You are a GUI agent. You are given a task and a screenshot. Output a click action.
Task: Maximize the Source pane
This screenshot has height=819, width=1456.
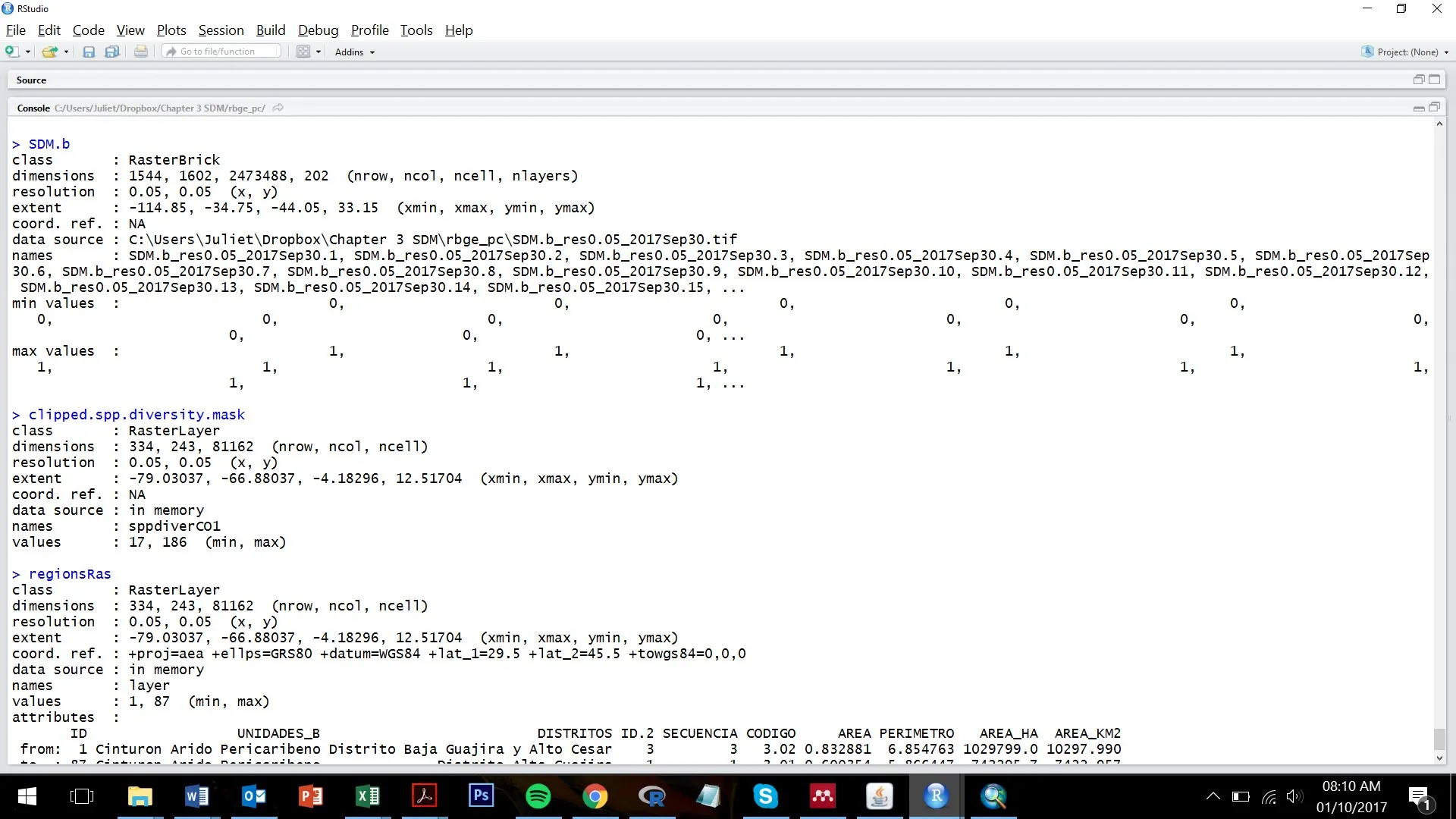1434,80
